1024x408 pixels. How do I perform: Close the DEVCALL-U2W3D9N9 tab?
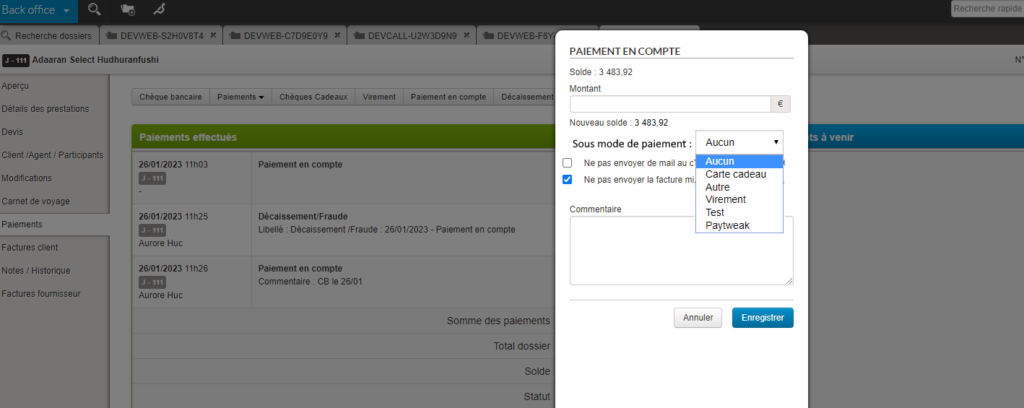[466, 35]
